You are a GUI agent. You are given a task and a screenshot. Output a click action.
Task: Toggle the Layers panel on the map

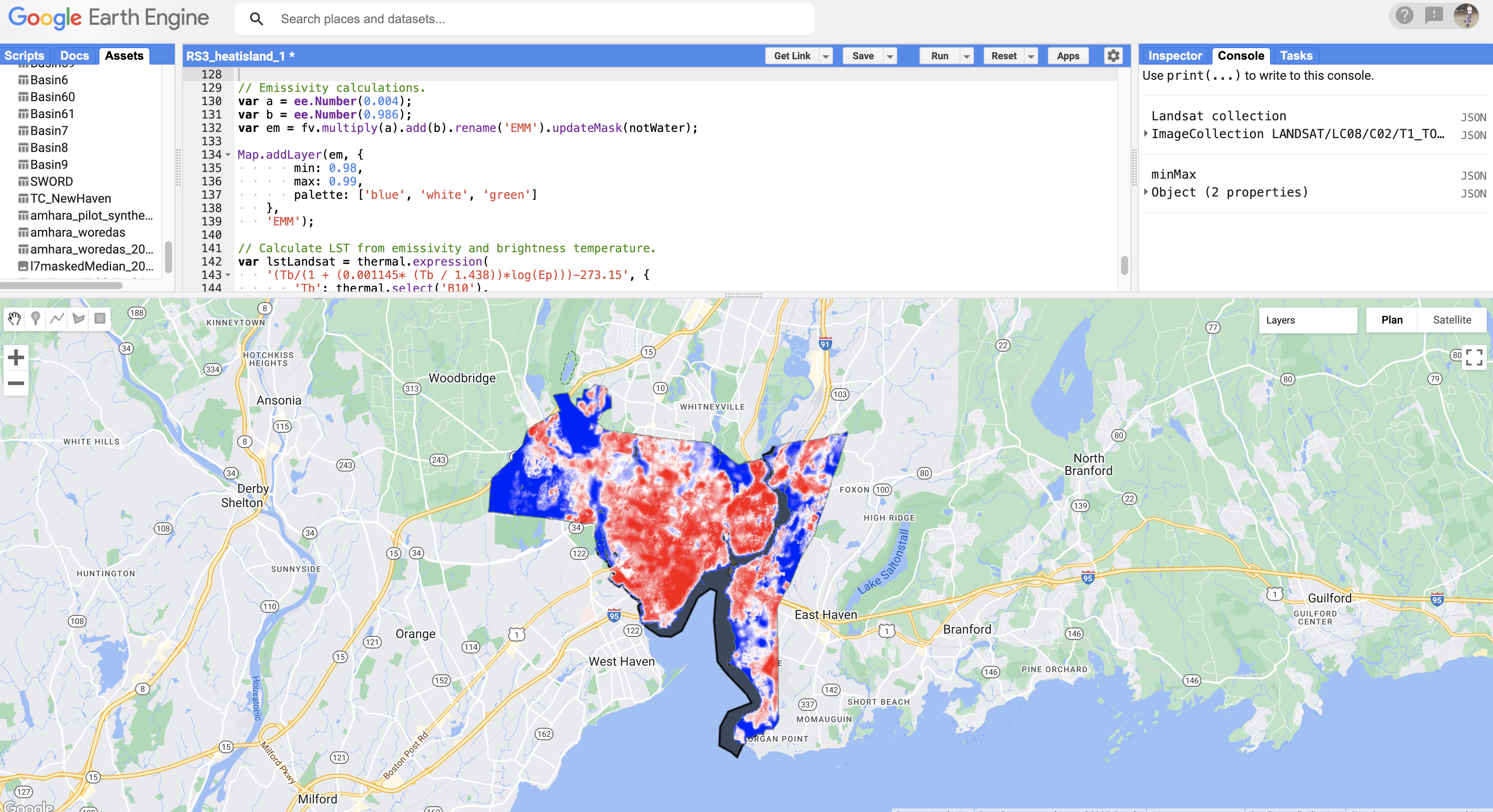point(1307,320)
